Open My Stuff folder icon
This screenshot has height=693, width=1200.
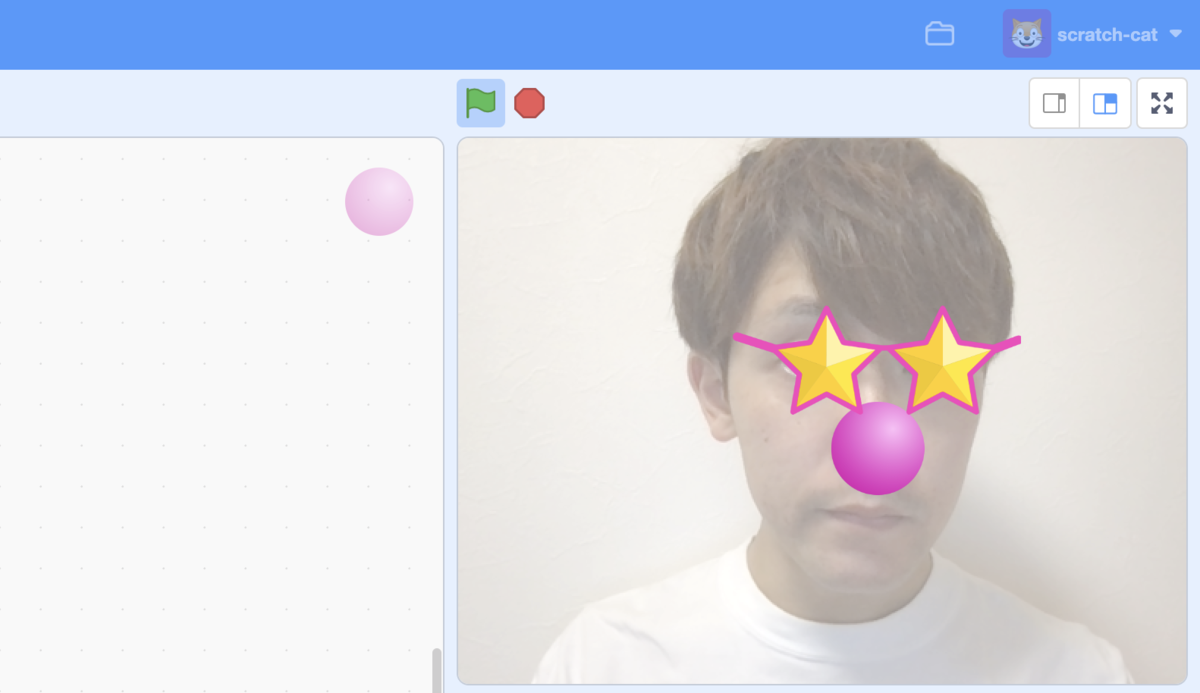tap(939, 34)
